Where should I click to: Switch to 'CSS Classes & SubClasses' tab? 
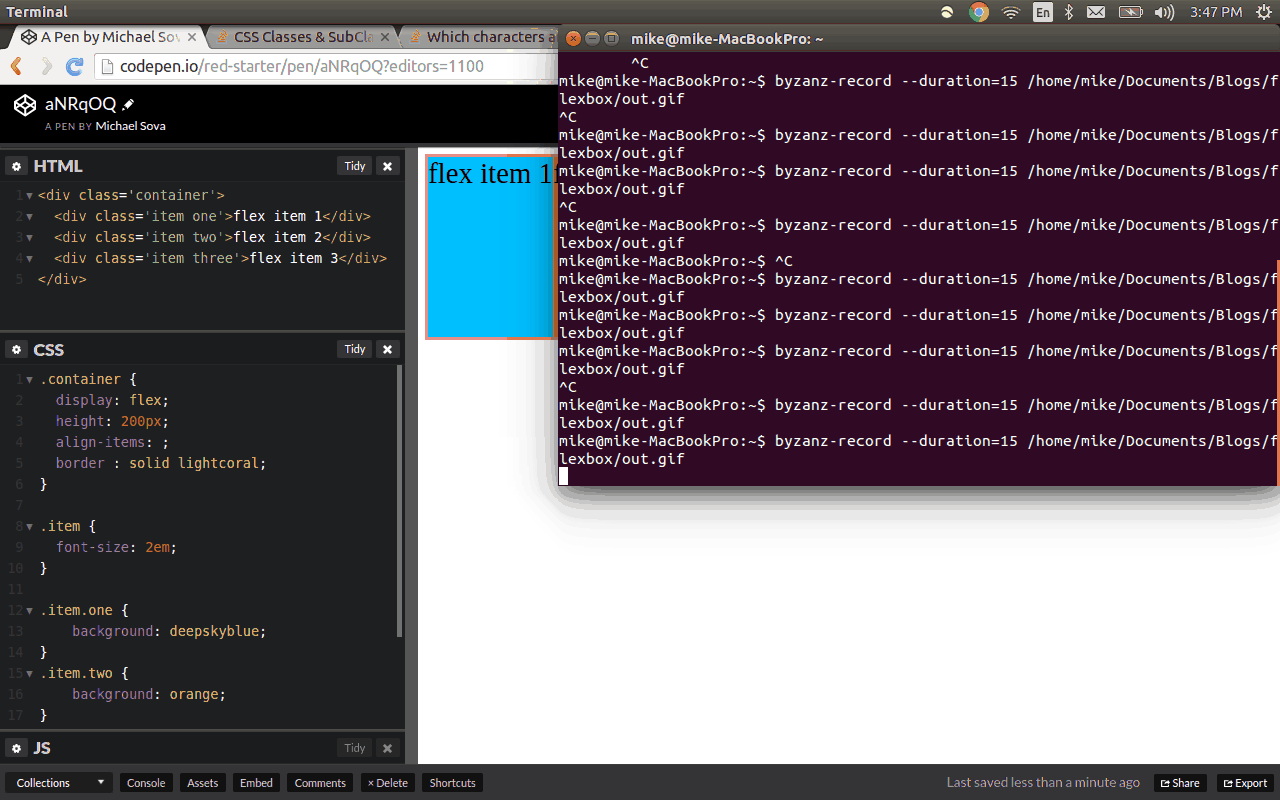303,37
